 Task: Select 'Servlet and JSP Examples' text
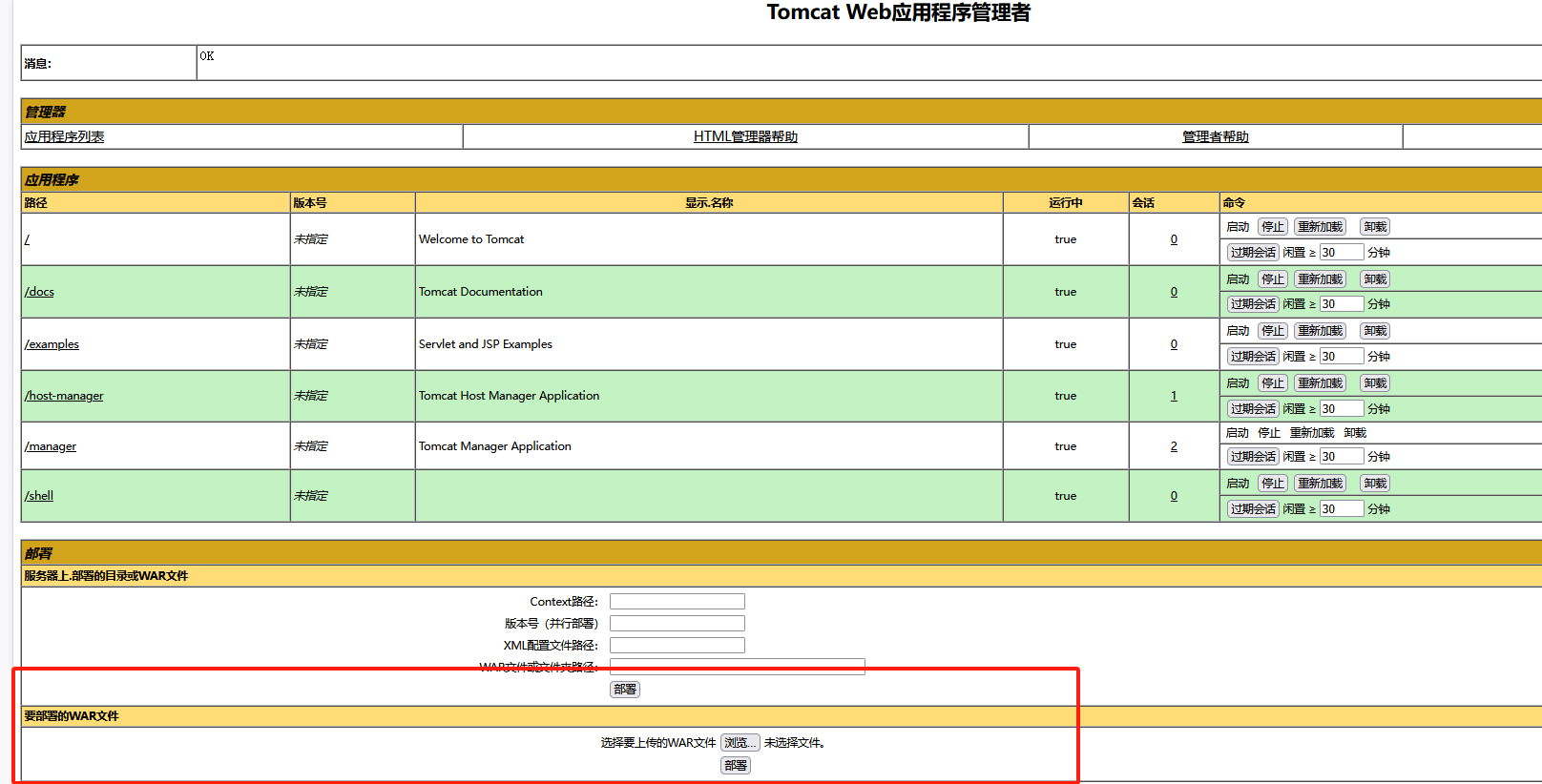pos(485,344)
